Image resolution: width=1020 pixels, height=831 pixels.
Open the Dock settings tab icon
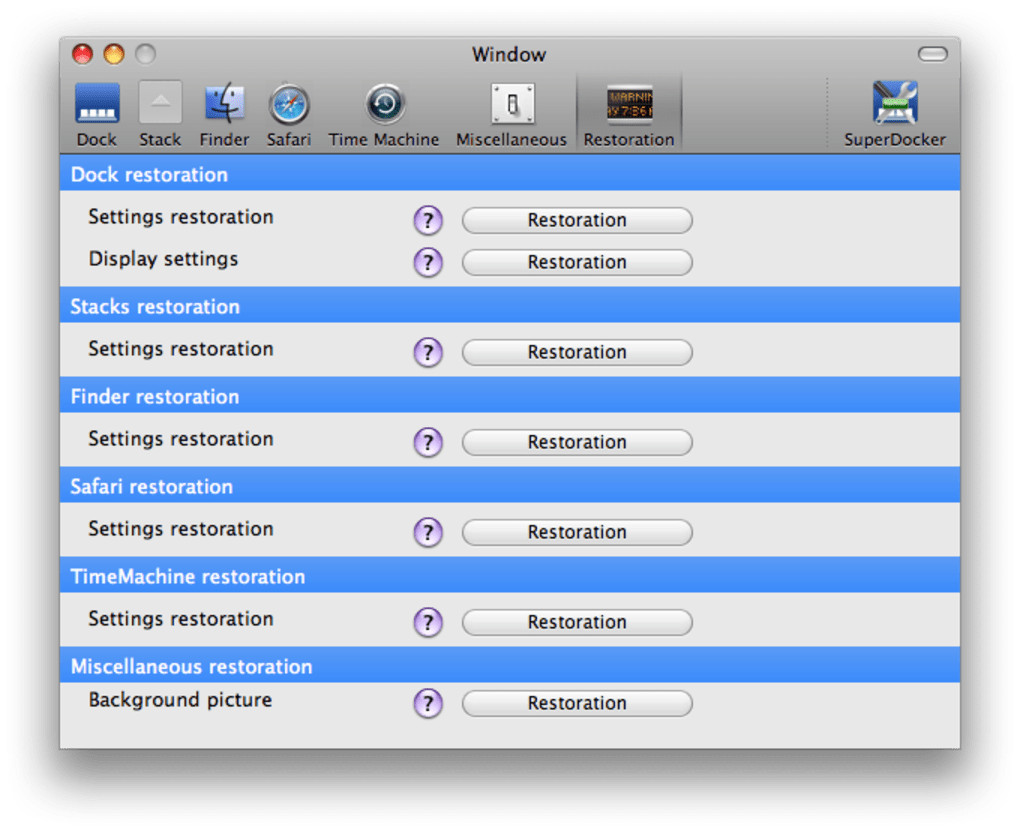(x=97, y=104)
